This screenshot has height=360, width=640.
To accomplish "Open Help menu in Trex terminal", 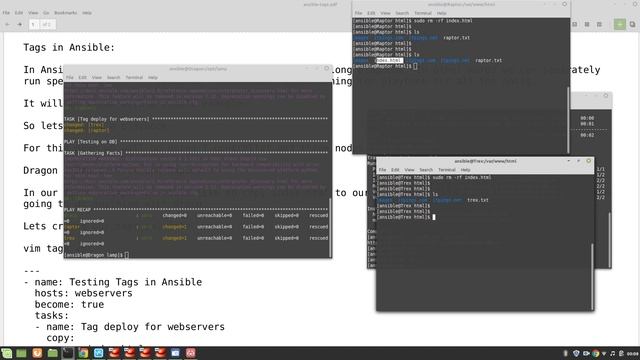I will point(465,170).
